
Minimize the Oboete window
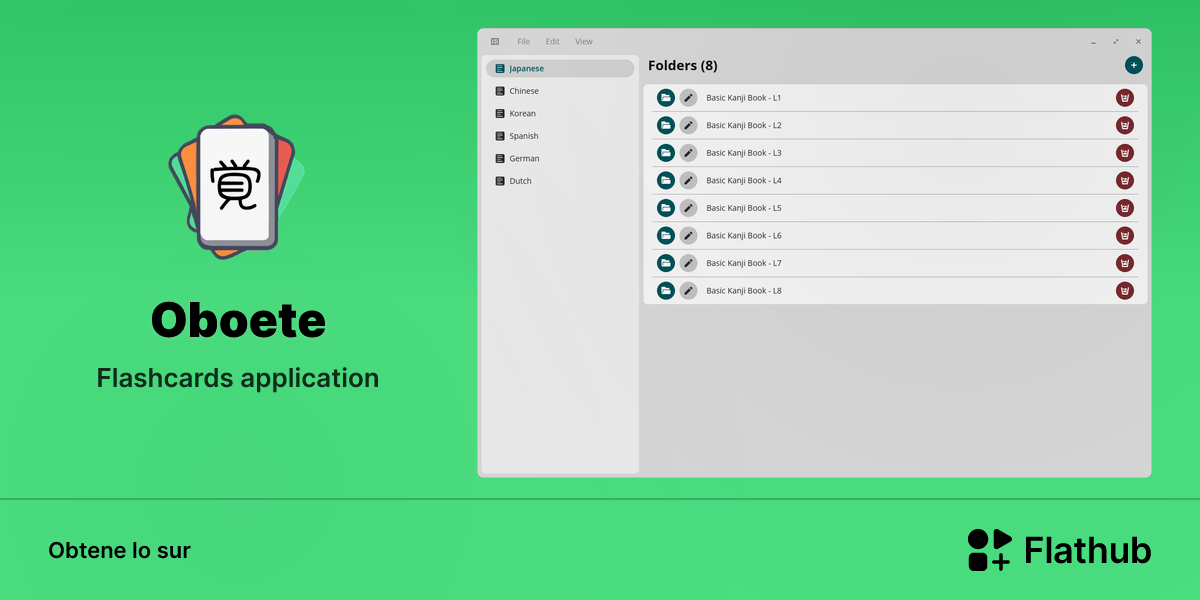point(1093,42)
